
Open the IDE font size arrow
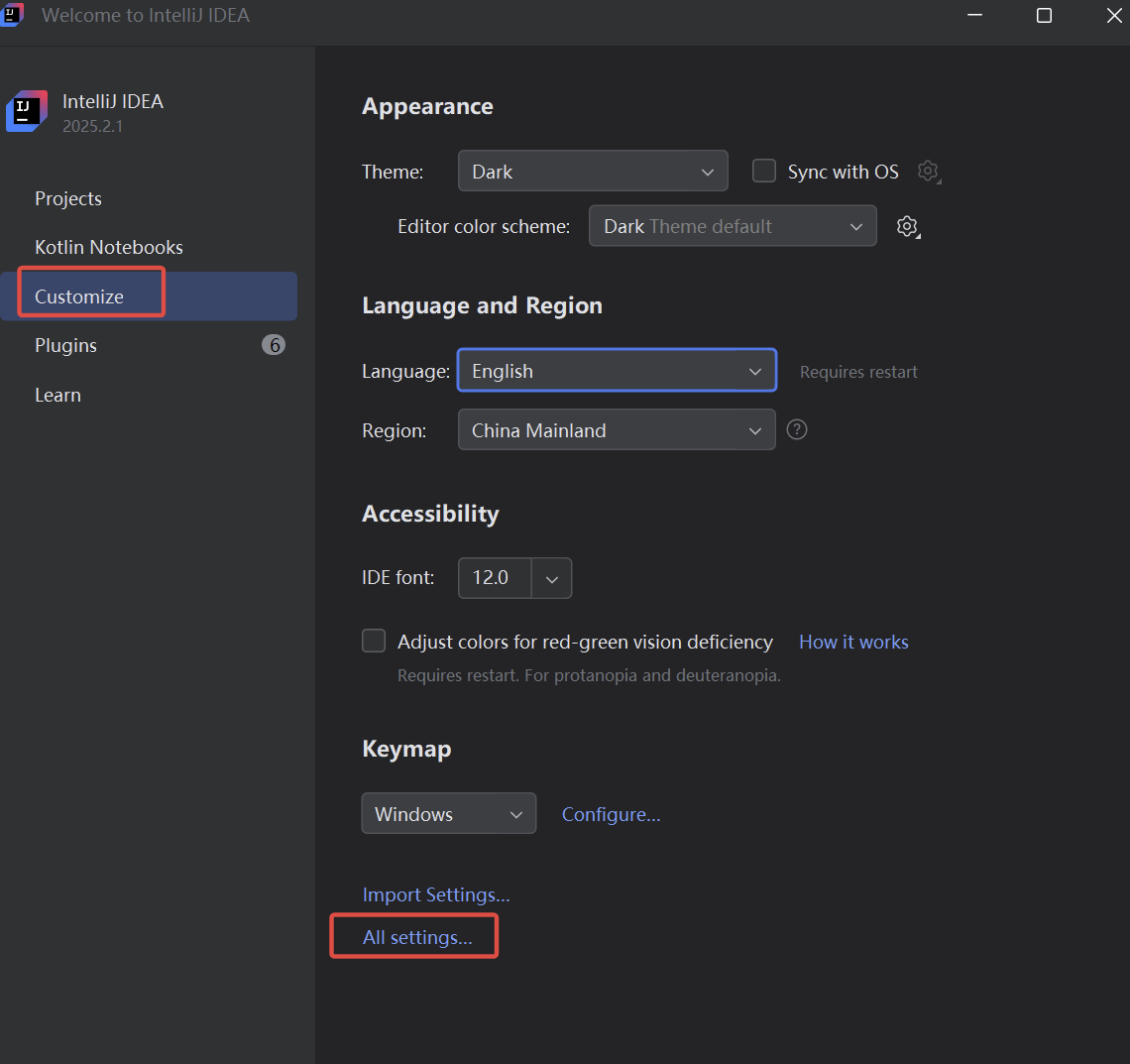click(x=552, y=578)
